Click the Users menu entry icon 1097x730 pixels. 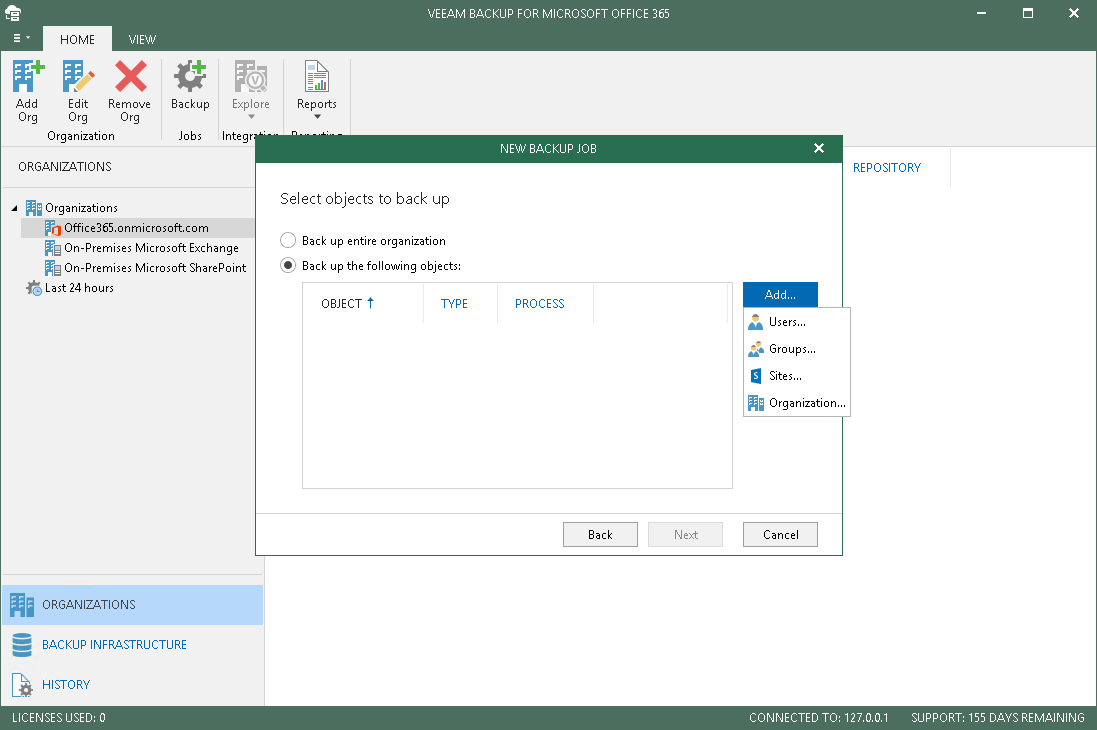pyautogui.click(x=756, y=322)
